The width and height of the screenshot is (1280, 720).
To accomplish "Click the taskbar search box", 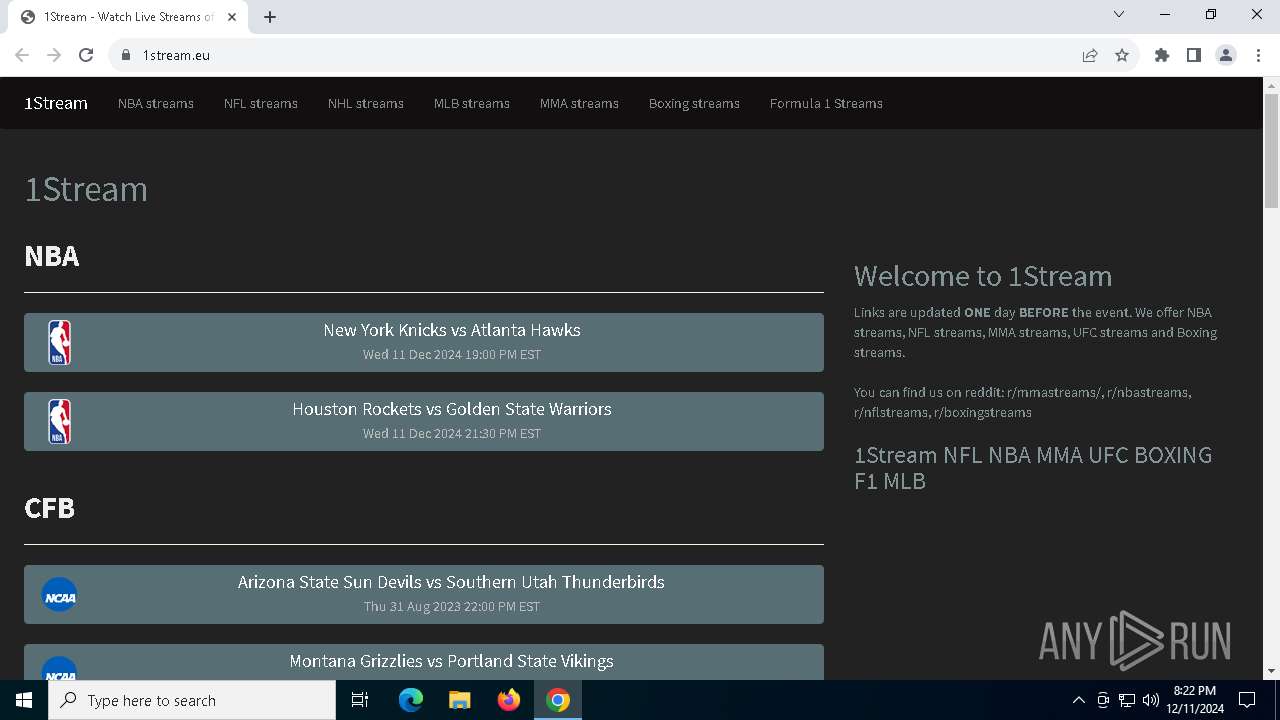I will tap(192, 700).
